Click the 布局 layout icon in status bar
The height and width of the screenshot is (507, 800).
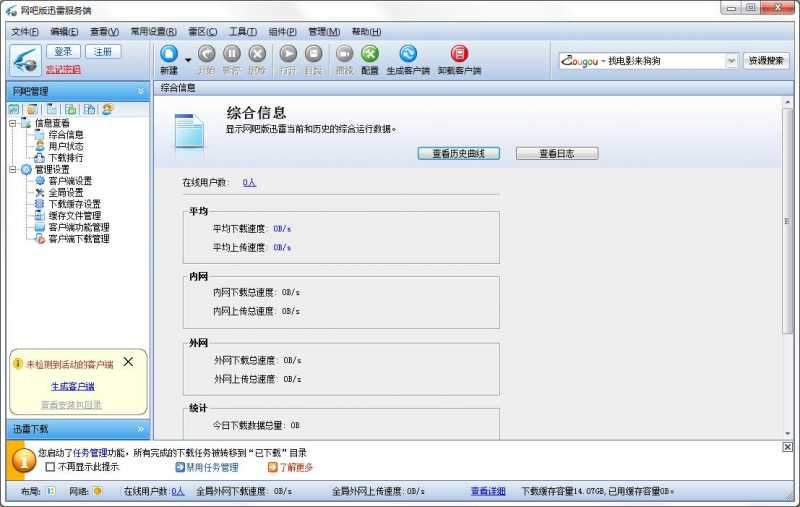point(51,491)
